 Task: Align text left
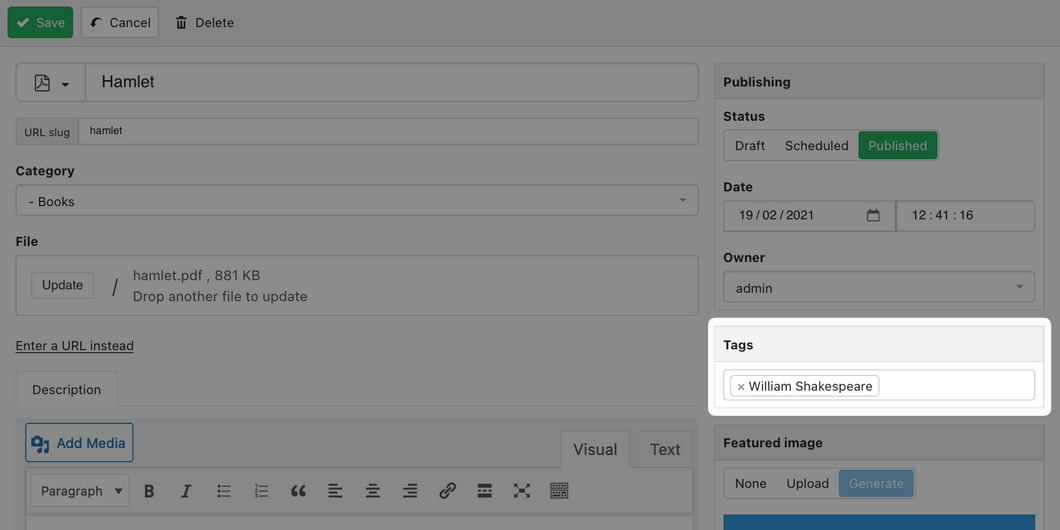point(335,491)
